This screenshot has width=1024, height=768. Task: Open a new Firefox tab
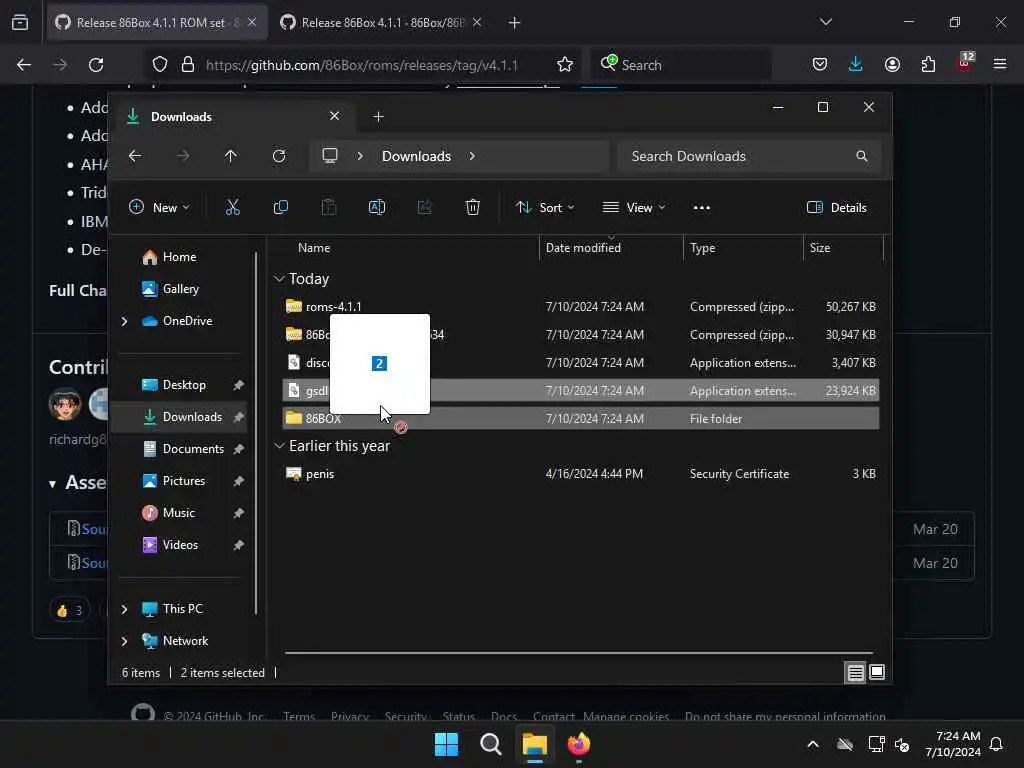(x=514, y=23)
